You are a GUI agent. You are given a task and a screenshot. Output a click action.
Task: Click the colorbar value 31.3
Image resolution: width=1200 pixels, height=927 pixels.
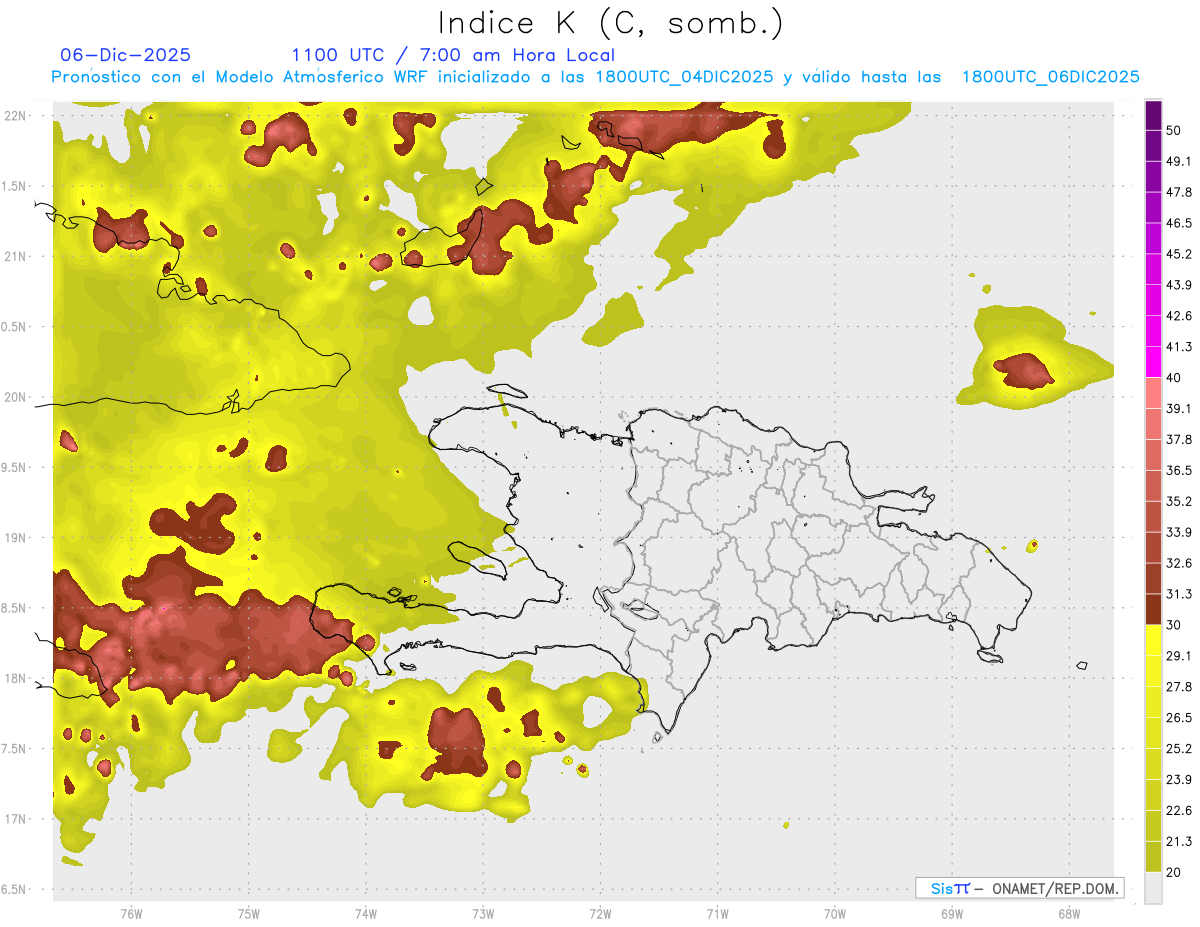[x=1180, y=594]
